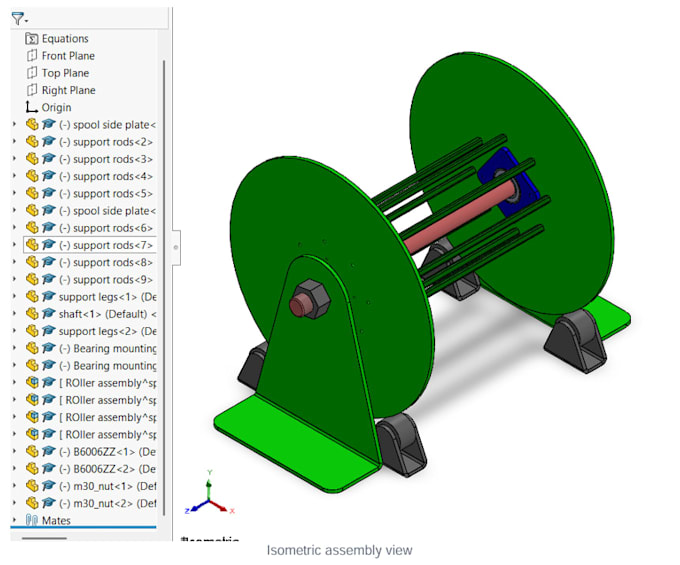Click graduation cap icon of support rods<6>

(x=49, y=228)
